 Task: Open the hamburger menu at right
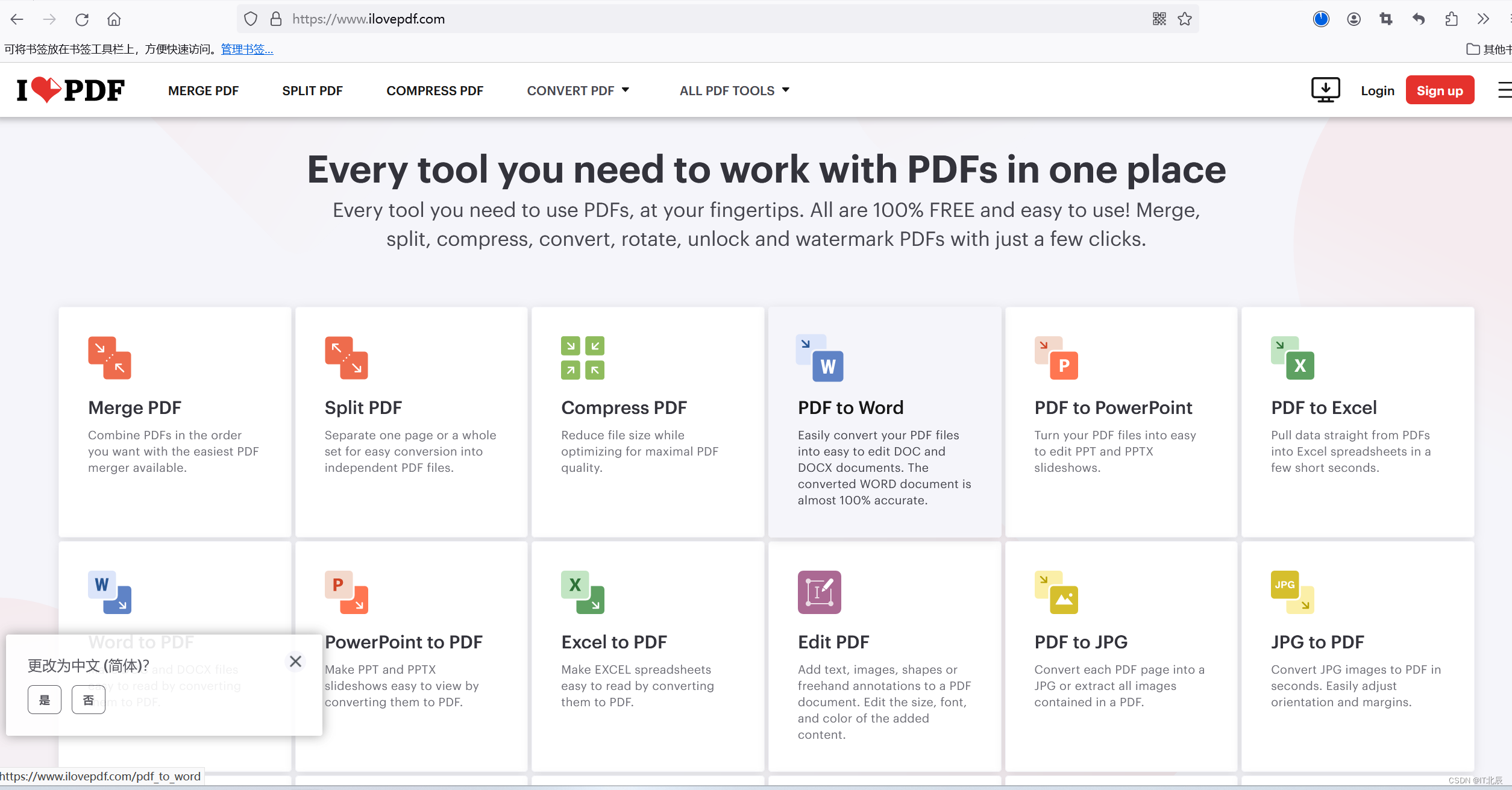[x=1504, y=90]
